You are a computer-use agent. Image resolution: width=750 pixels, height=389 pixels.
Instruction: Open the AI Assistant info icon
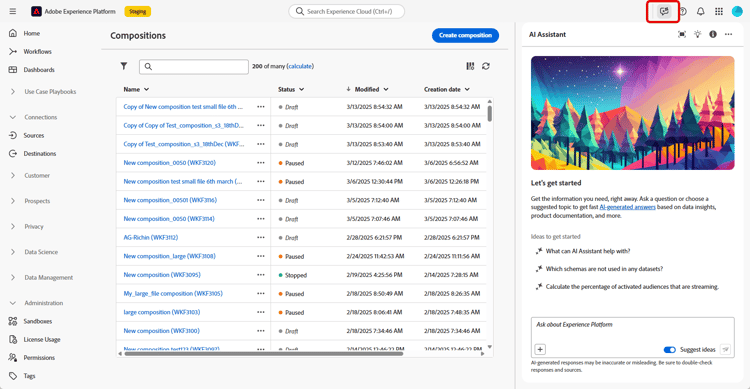tap(713, 34)
